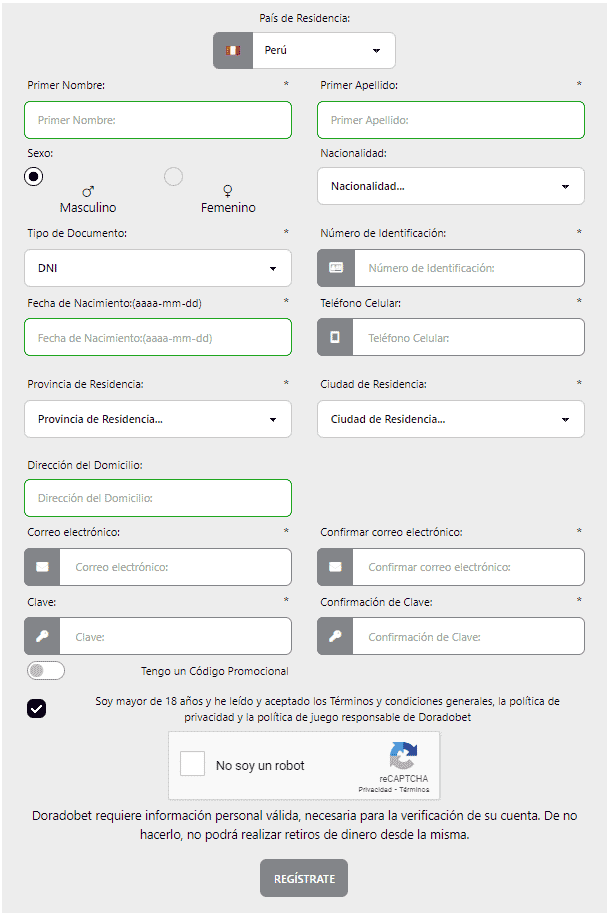Screen dimensions: 608x916
Task: Click the envelope icon beside Confirmar correo electrónico
Action: point(336,567)
